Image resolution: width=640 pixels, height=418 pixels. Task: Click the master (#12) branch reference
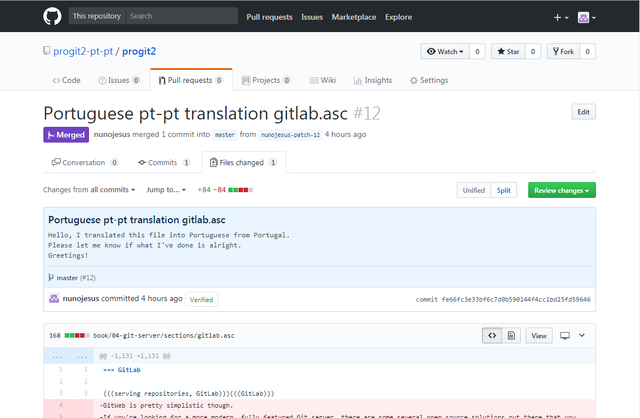tap(72, 278)
